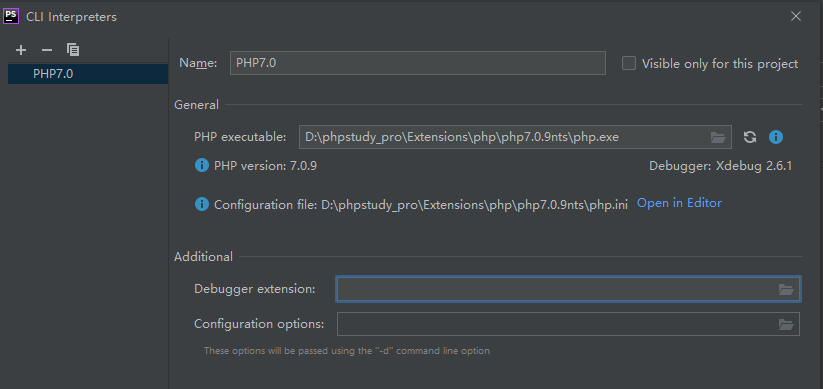This screenshot has width=823, height=389.
Task: Browse for the PHP executable folder
Action: tap(718, 138)
